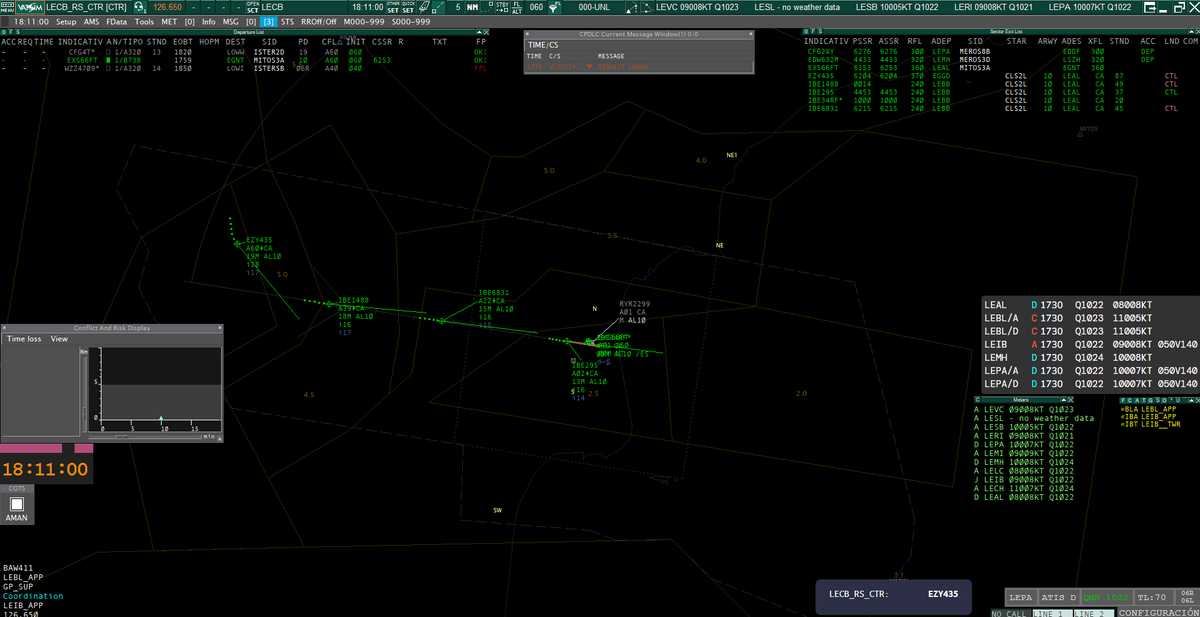1200x617 pixels.
Task: Click the VATSIM connection logo
Action: tap(29, 7)
